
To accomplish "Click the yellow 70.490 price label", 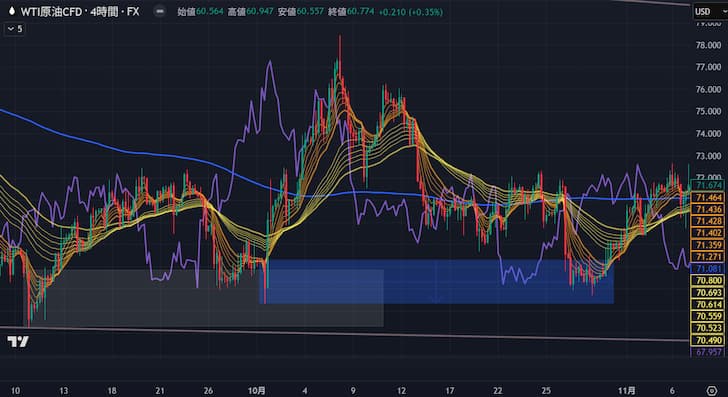I will pyautogui.click(x=708, y=340).
